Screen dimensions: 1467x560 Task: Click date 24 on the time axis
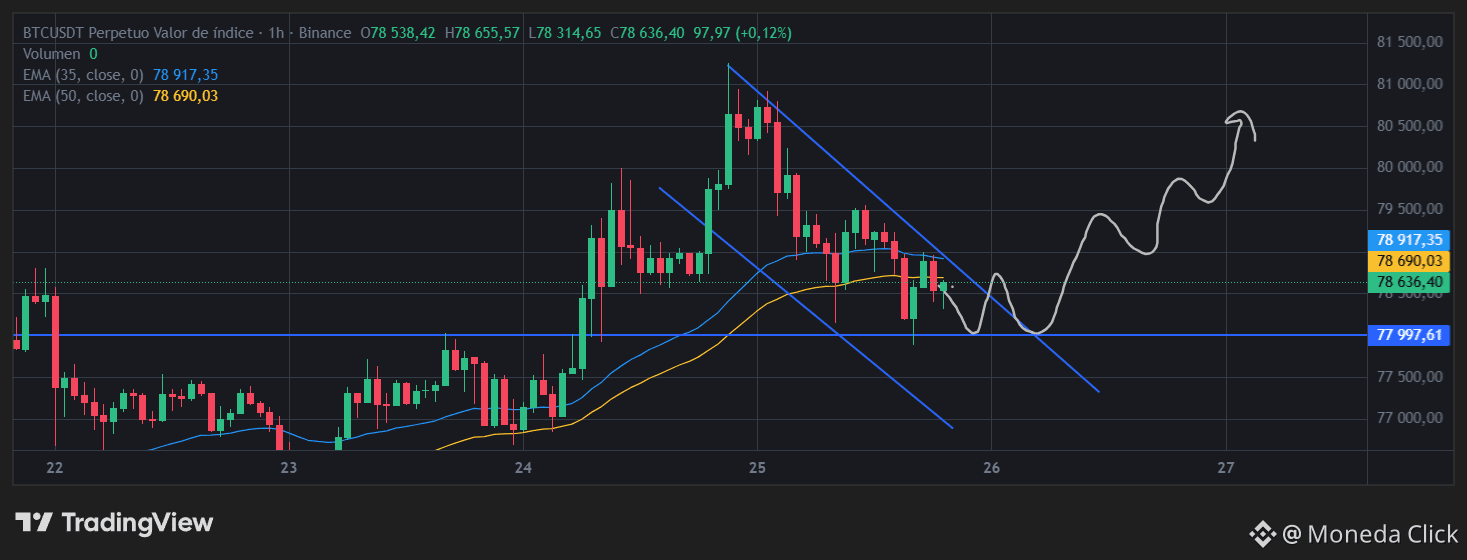523,467
